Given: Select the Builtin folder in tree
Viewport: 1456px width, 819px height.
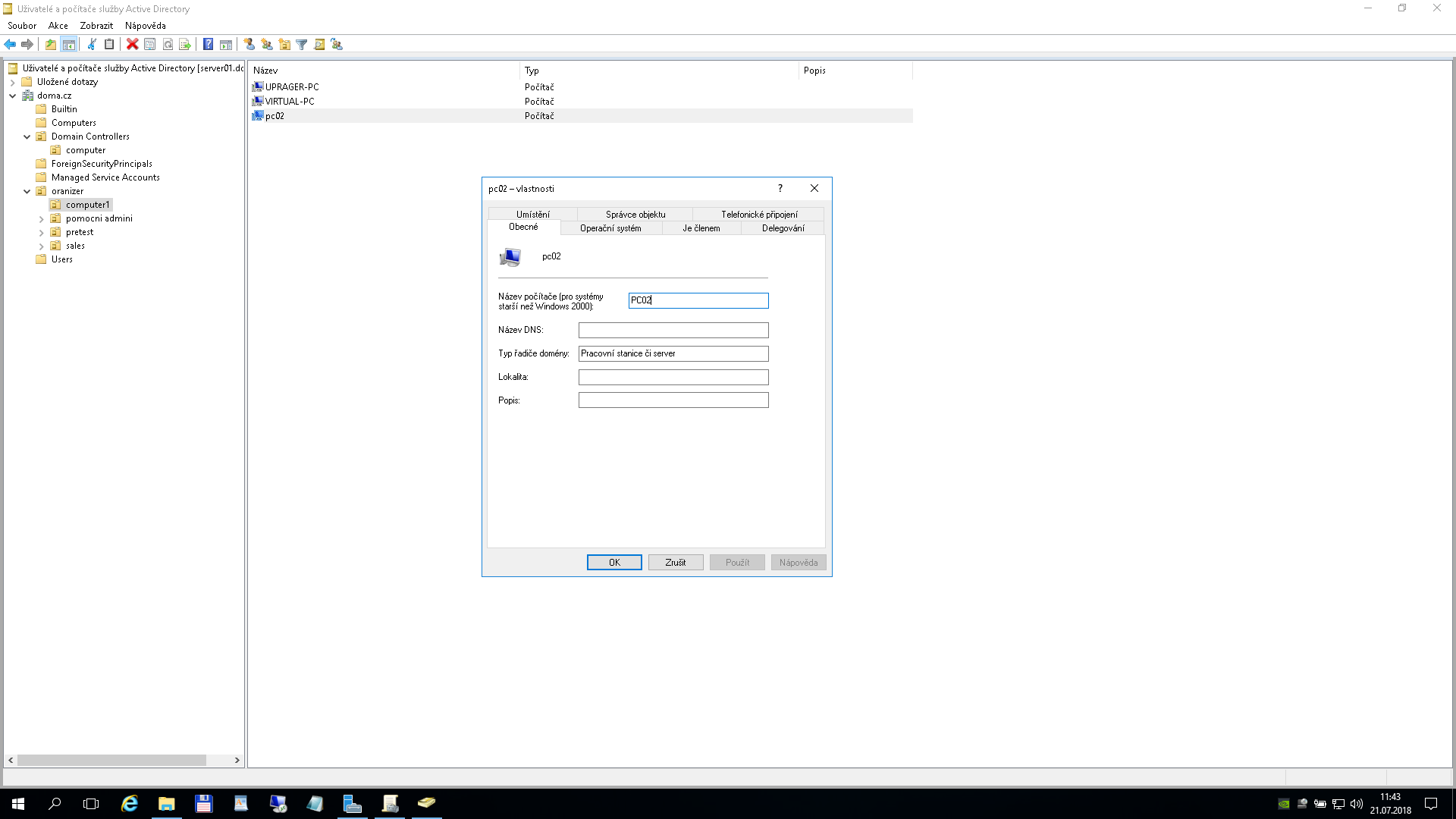Looking at the screenshot, I should [x=64, y=109].
